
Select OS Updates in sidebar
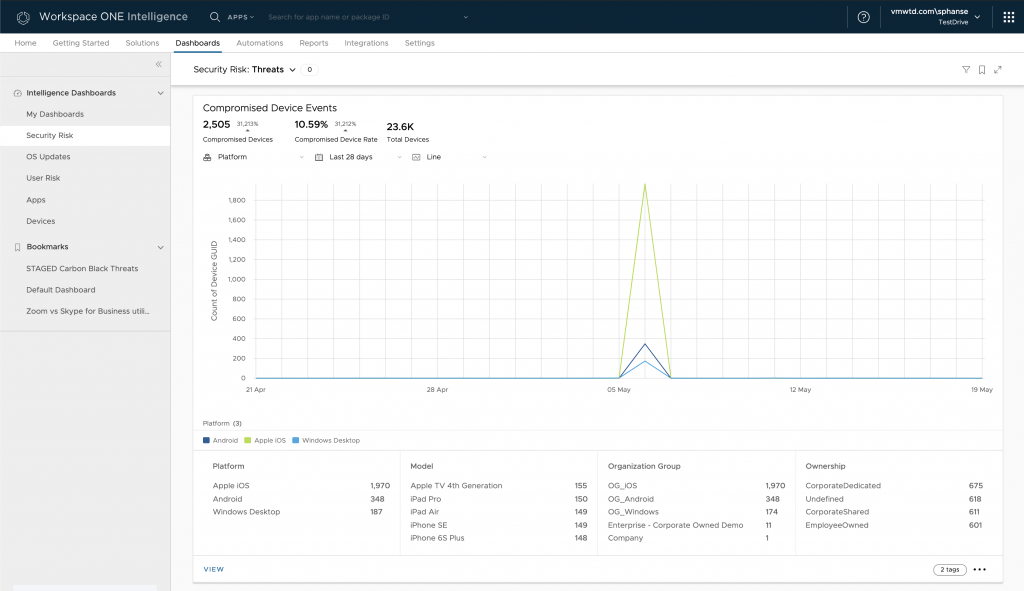(x=48, y=157)
